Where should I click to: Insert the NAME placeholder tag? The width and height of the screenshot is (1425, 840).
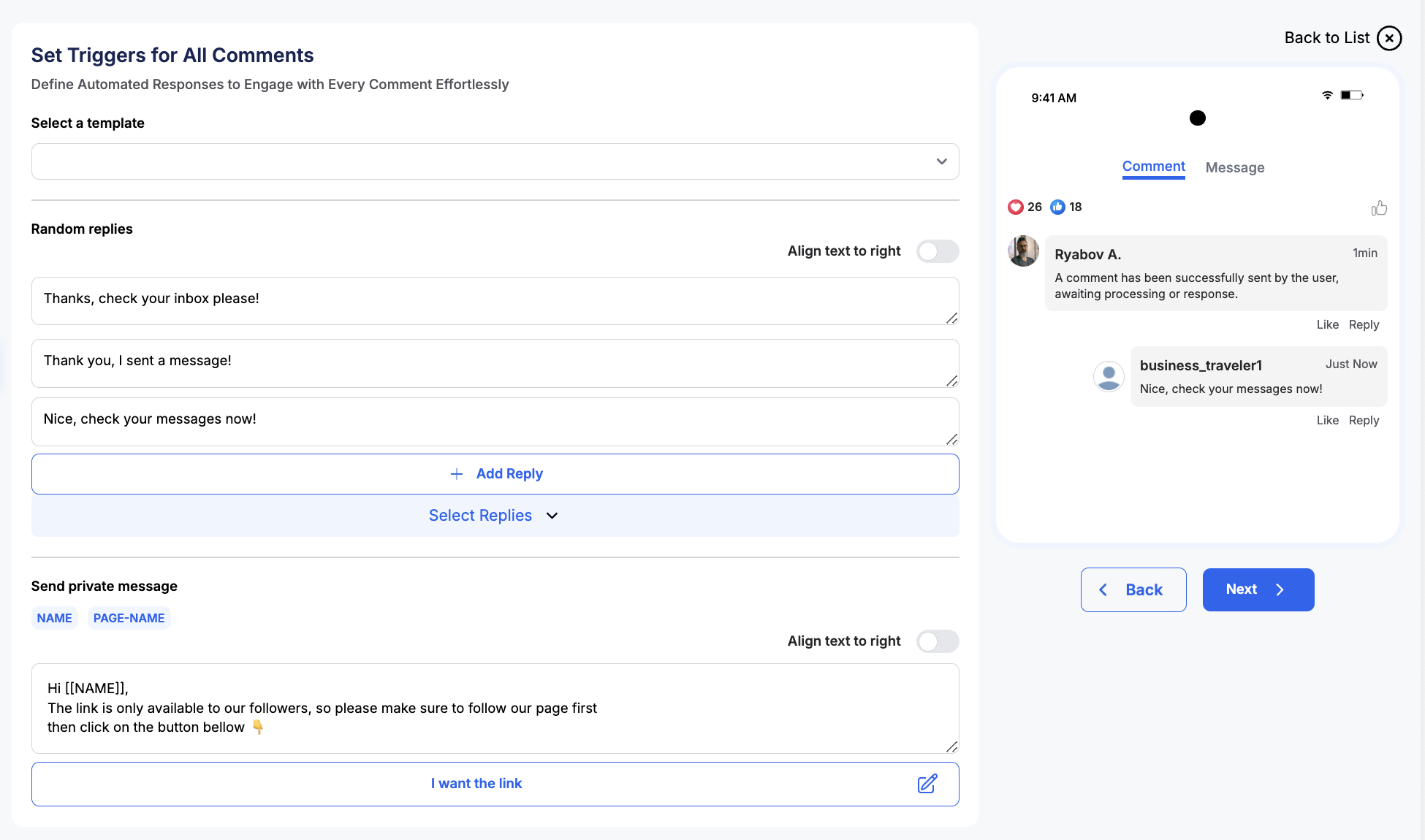point(54,618)
